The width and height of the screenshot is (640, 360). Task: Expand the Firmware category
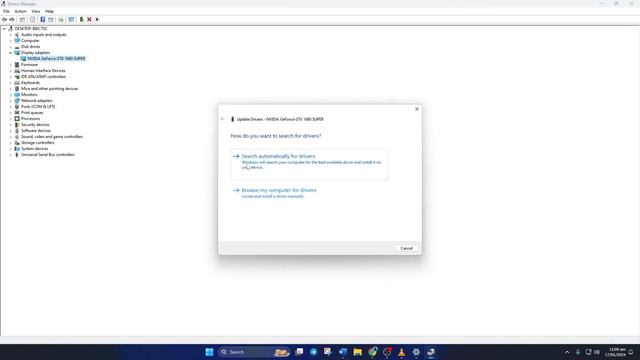click(11, 64)
